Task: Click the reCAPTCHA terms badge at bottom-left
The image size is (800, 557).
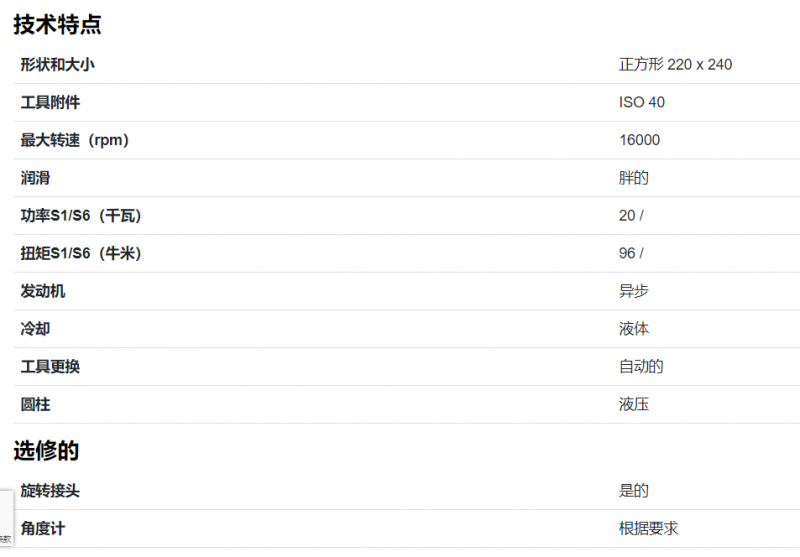Action: coord(6,520)
